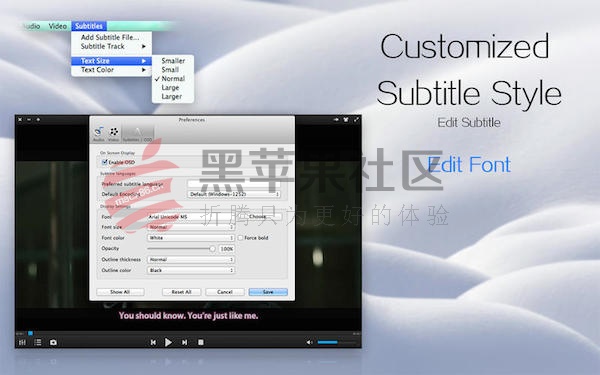600x375 pixels.
Task: Click the Reset All button
Action: (x=181, y=292)
